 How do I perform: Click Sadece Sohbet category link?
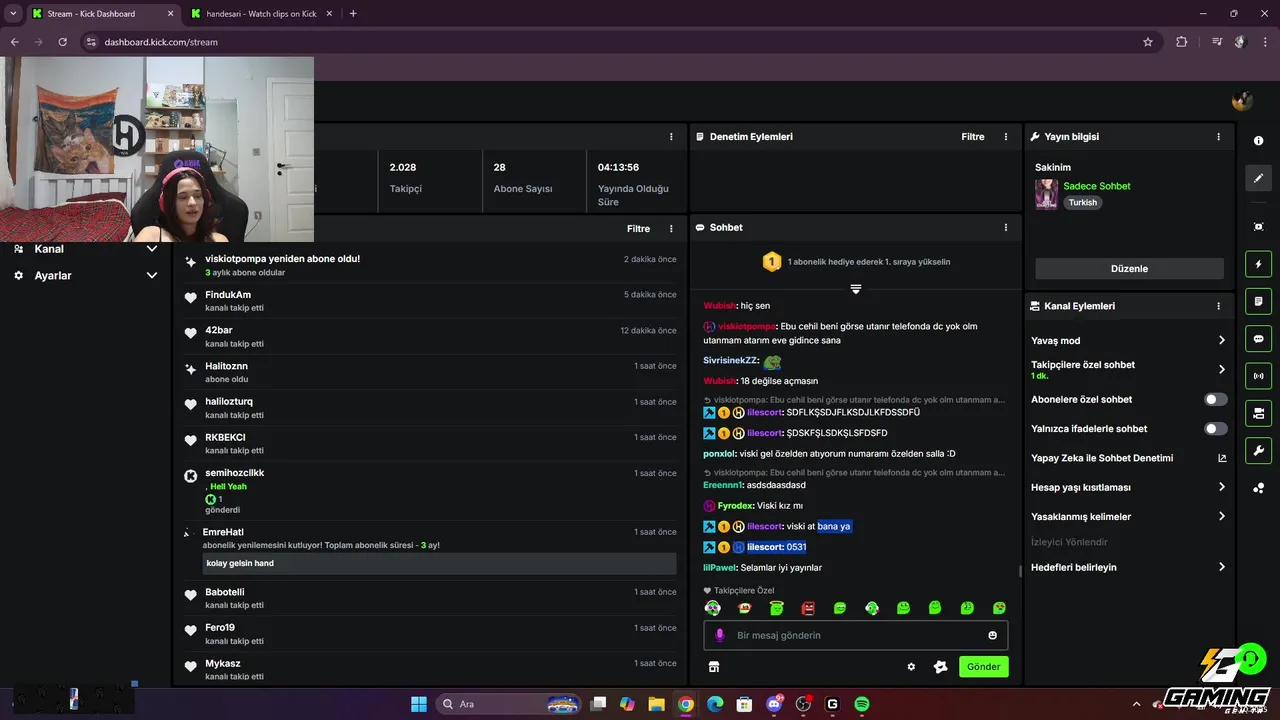click(1096, 186)
